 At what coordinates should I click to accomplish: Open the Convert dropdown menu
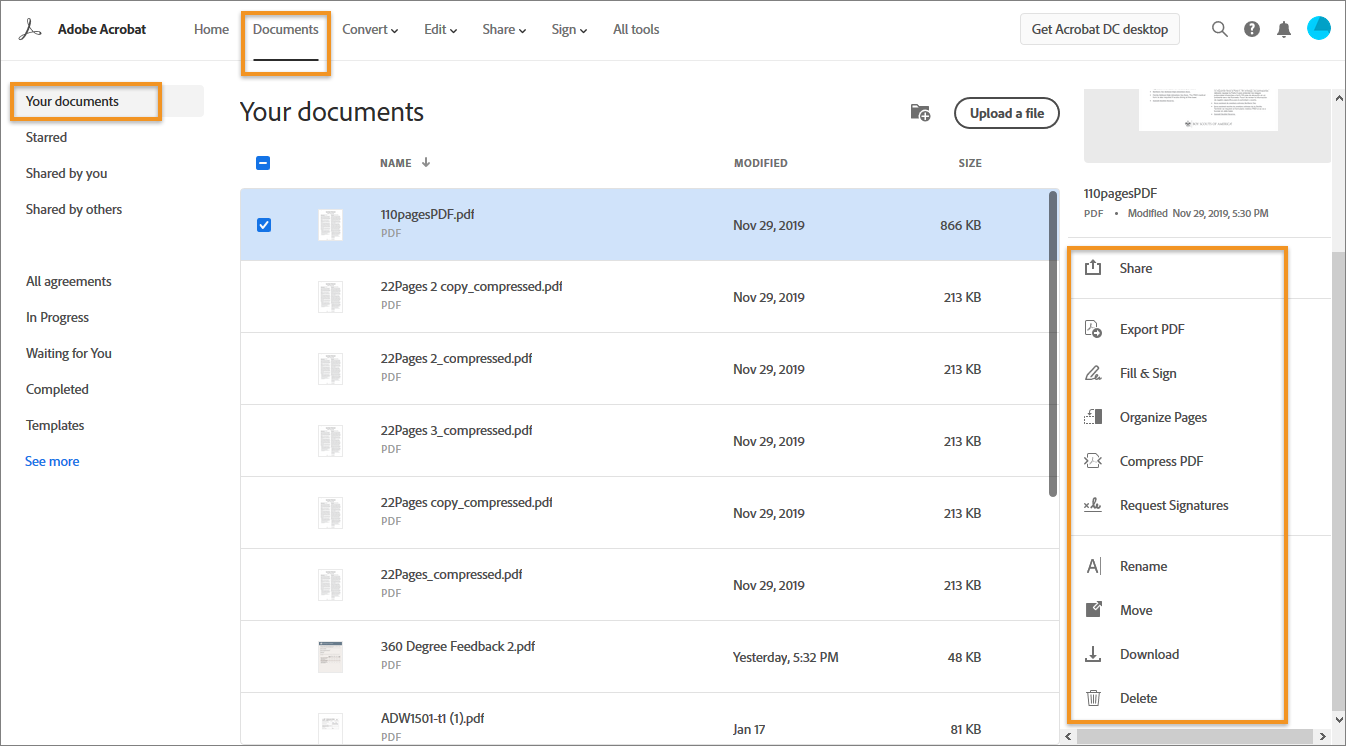[x=370, y=29]
